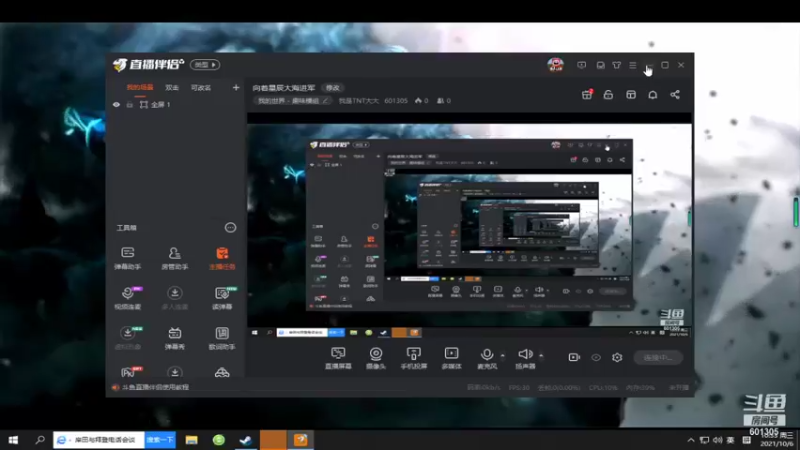Click room number 601305 in header
This screenshot has height=450, width=800.
coord(396,101)
